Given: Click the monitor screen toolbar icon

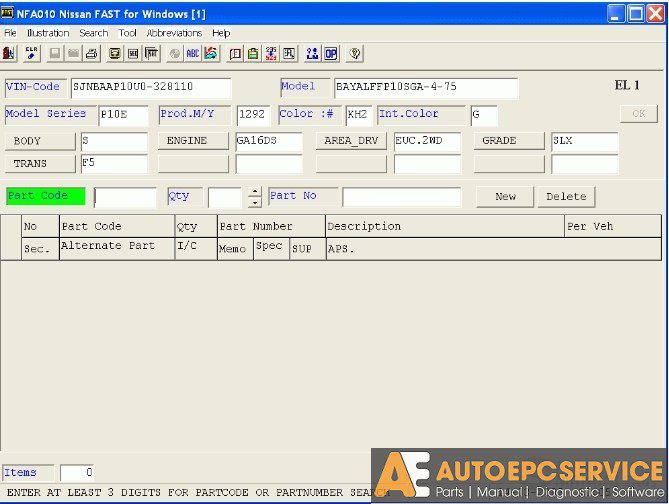Looking at the screenshot, I should 115,54.
